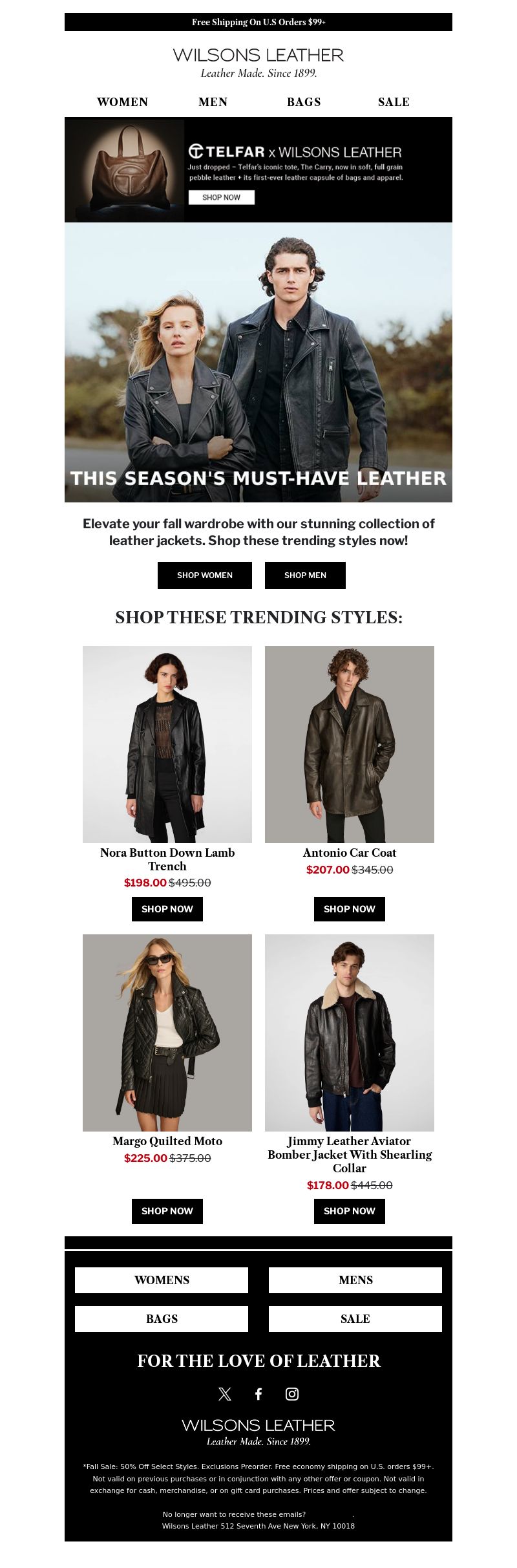Shop Now for Nora Button Down Lamb Trench
This screenshot has width=517, height=1568.
click(x=167, y=909)
